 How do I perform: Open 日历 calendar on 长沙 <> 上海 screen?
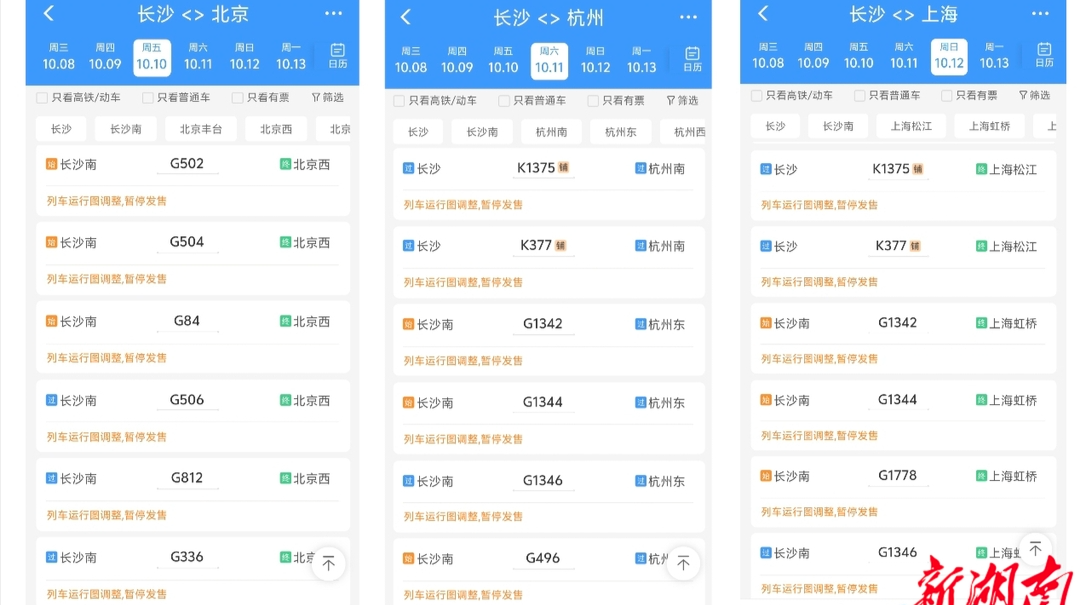1044,55
